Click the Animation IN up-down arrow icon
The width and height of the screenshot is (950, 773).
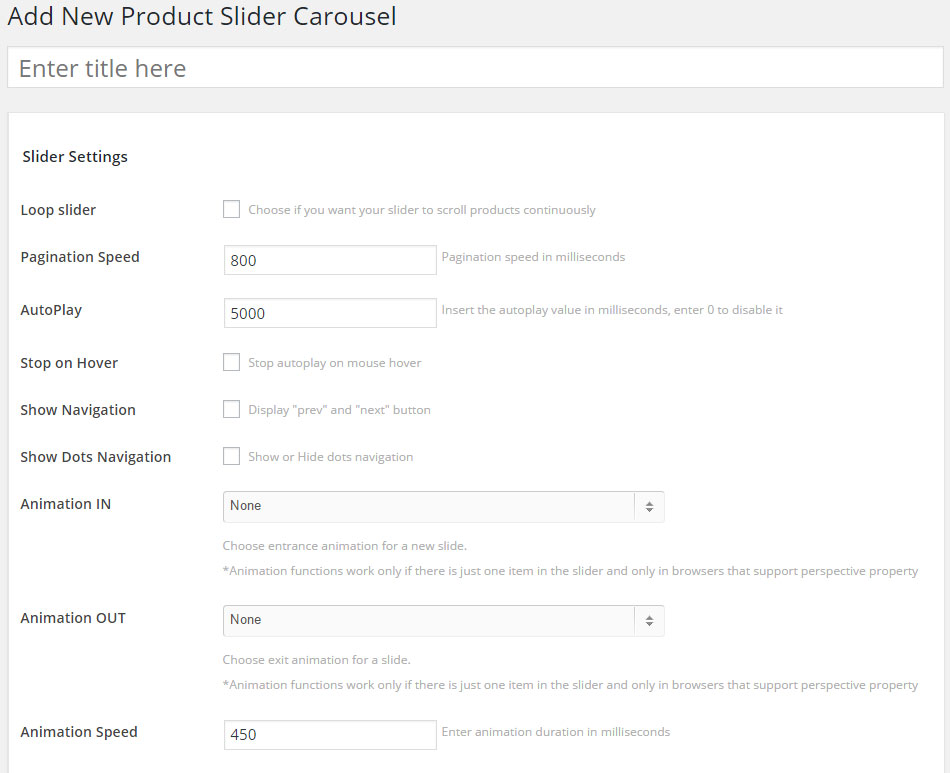pyautogui.click(x=649, y=507)
